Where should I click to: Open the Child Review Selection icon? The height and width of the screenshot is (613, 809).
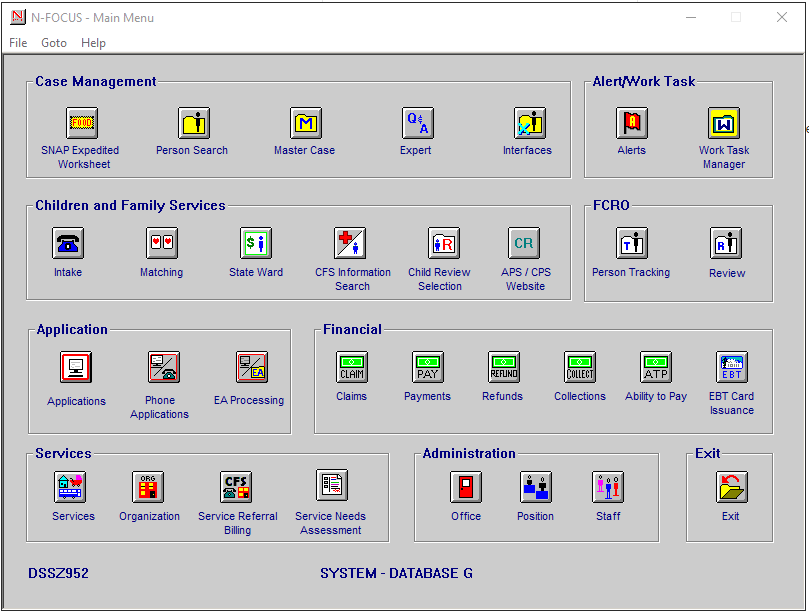443,243
